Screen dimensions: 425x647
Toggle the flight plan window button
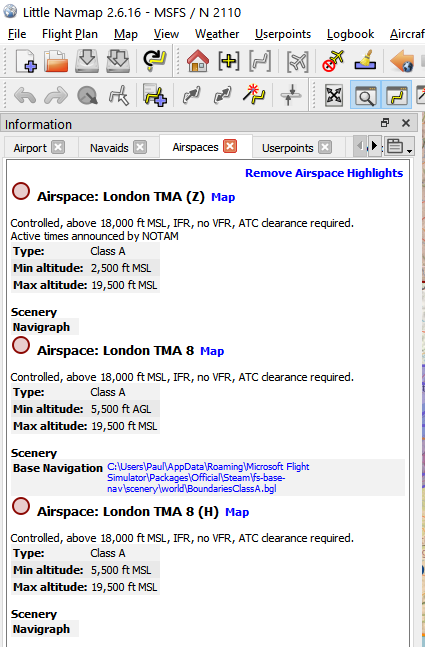pyautogui.click(x=397, y=96)
